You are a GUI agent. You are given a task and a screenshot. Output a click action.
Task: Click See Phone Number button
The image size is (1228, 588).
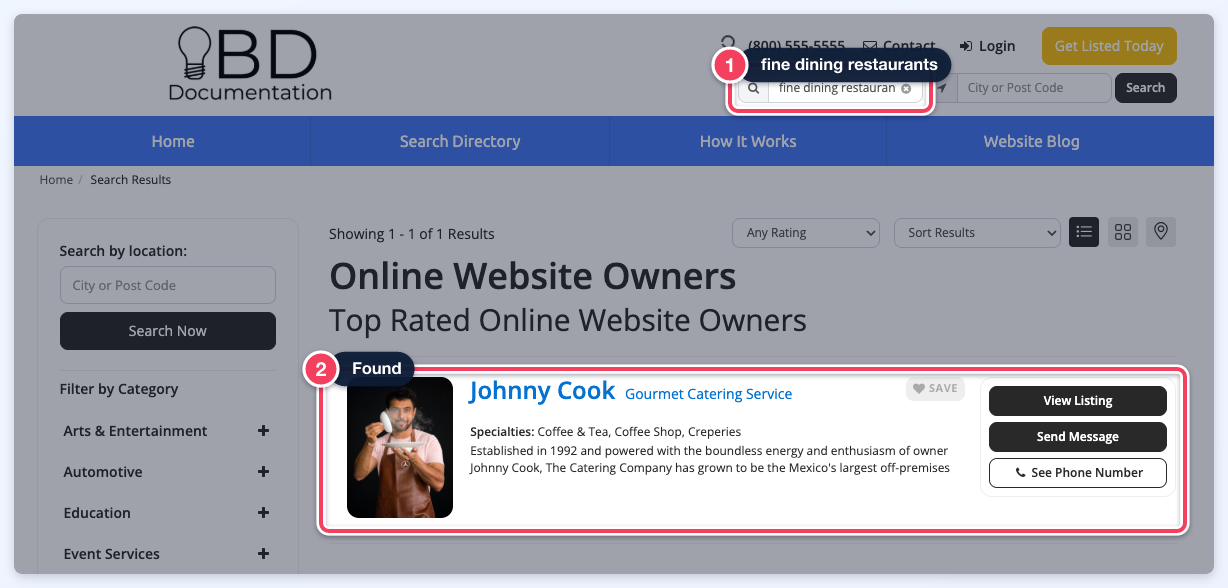pyautogui.click(x=1078, y=473)
